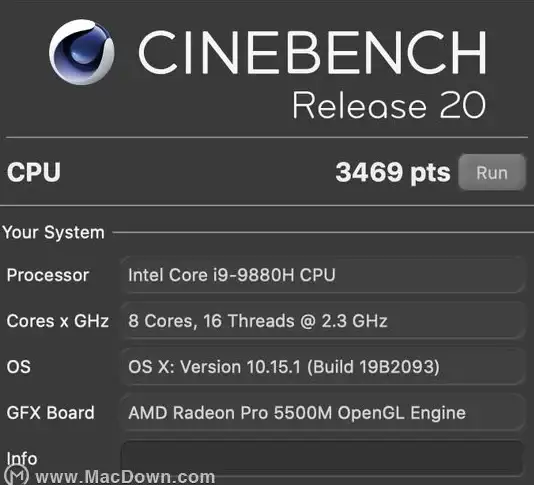Select the GFX Board Radeon Pro field

pos(323,413)
